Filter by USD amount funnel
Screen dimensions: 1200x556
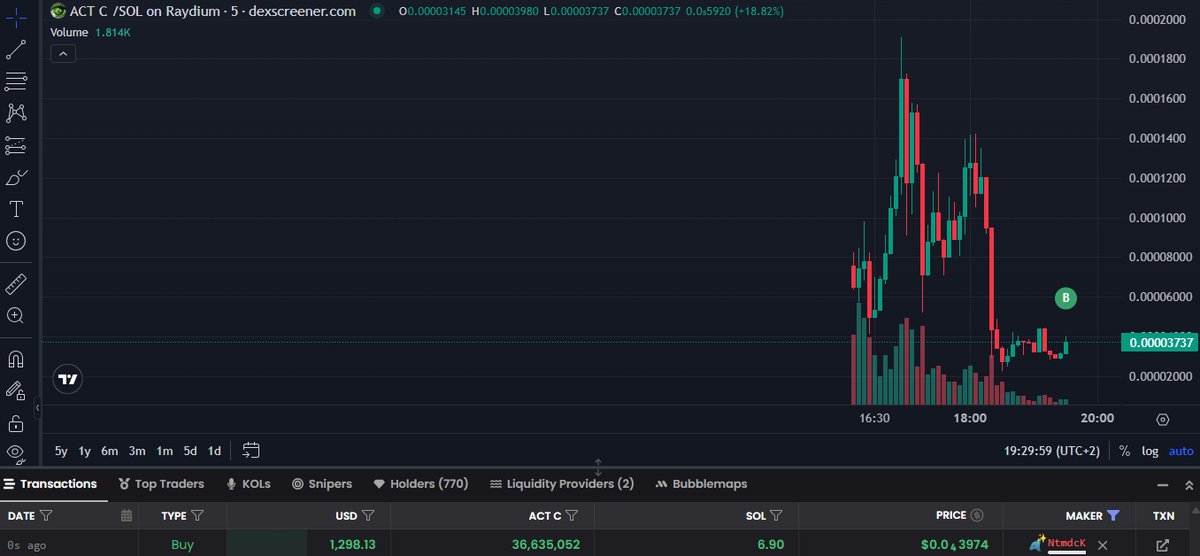coord(368,516)
